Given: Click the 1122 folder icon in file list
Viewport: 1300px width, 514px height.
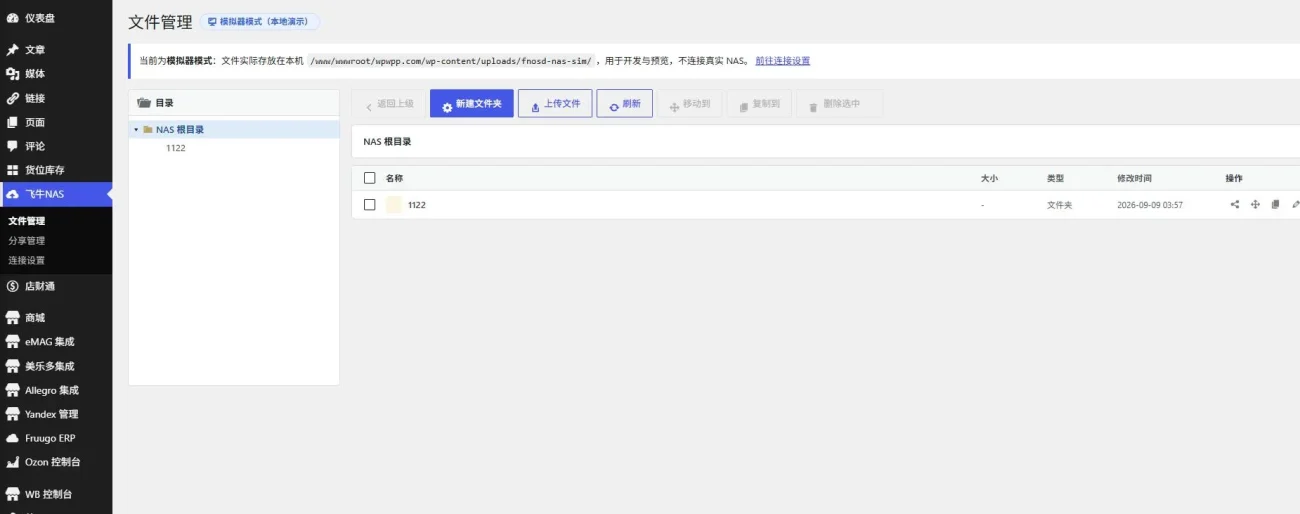Looking at the screenshot, I should (394, 204).
